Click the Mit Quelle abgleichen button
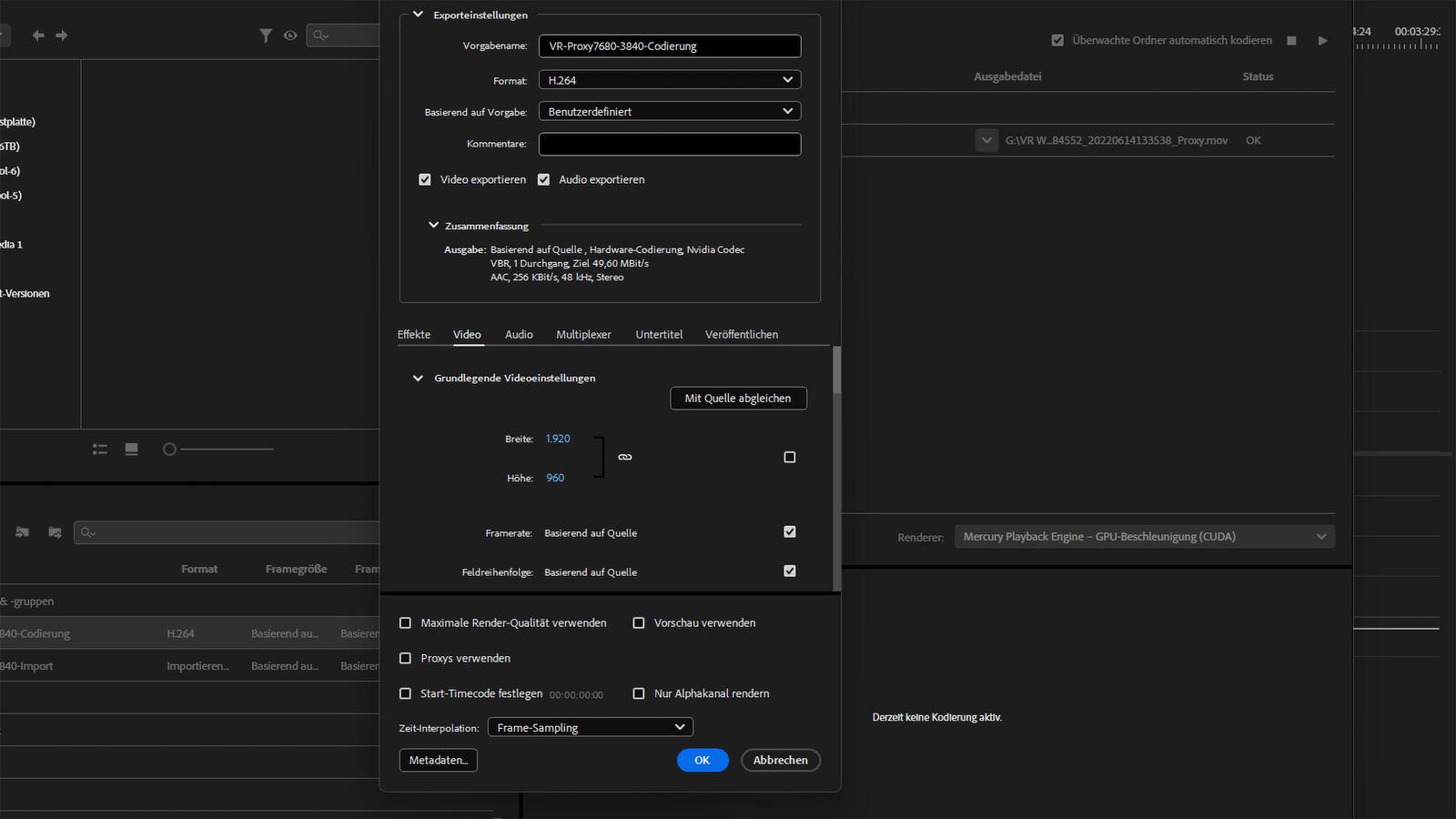This screenshot has width=1456, height=819. click(738, 398)
